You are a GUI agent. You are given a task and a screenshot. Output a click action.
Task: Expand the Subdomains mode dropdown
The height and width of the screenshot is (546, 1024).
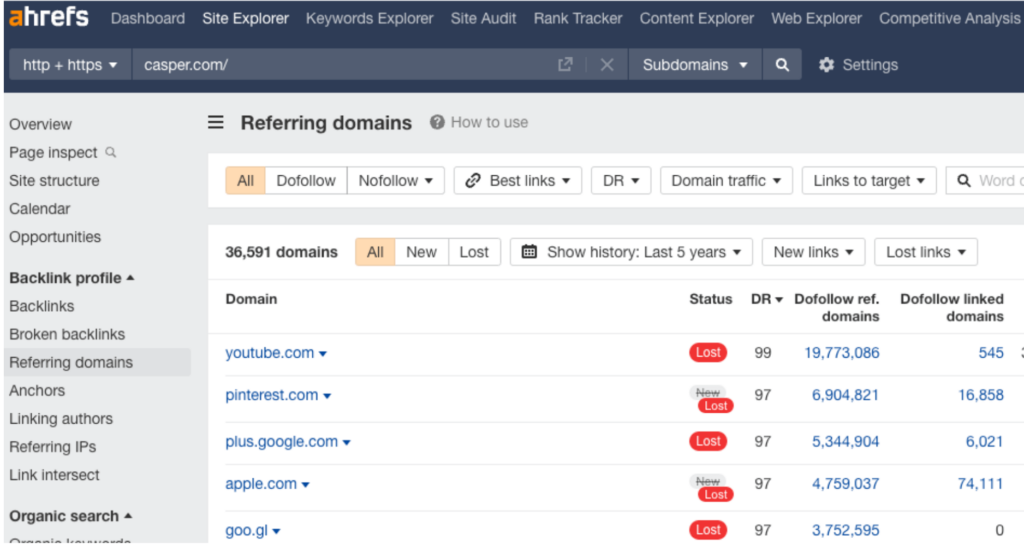[695, 65]
